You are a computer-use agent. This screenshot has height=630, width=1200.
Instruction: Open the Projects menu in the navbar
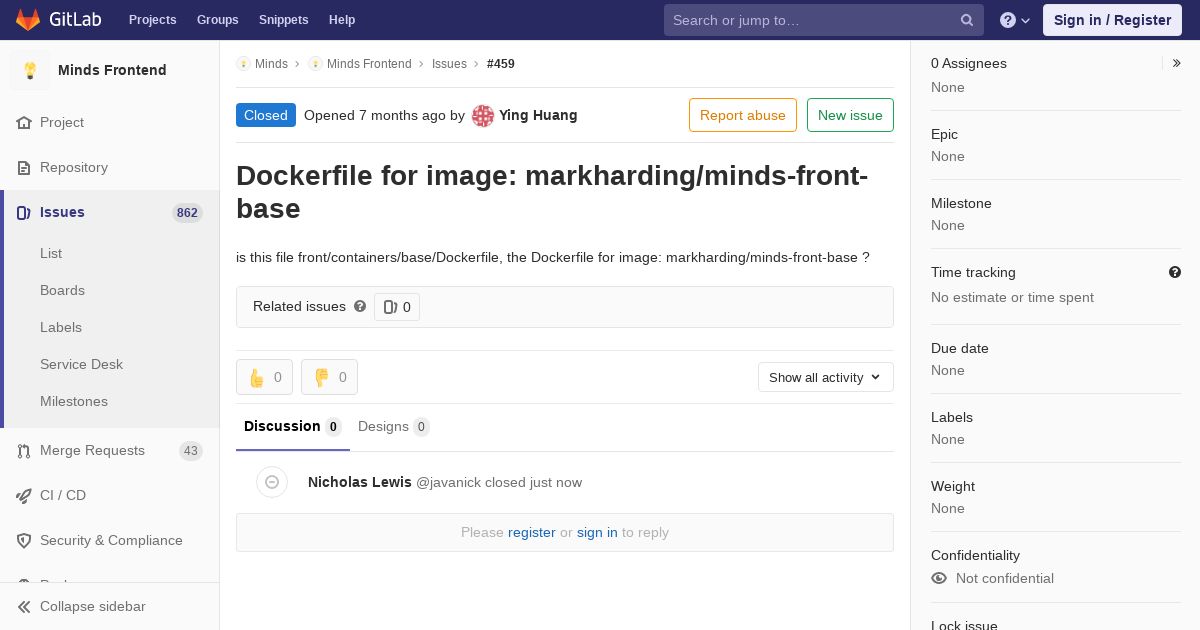click(x=152, y=20)
